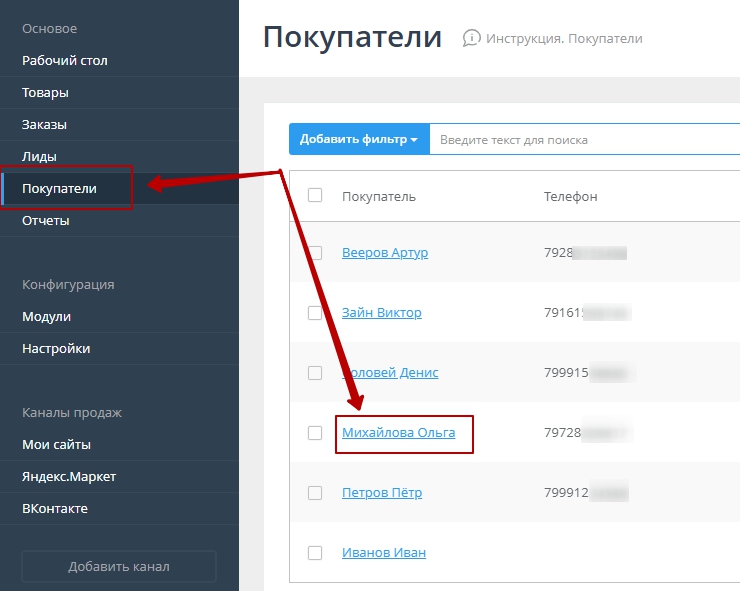Check the box for Зайн Виктор row

coord(315,313)
